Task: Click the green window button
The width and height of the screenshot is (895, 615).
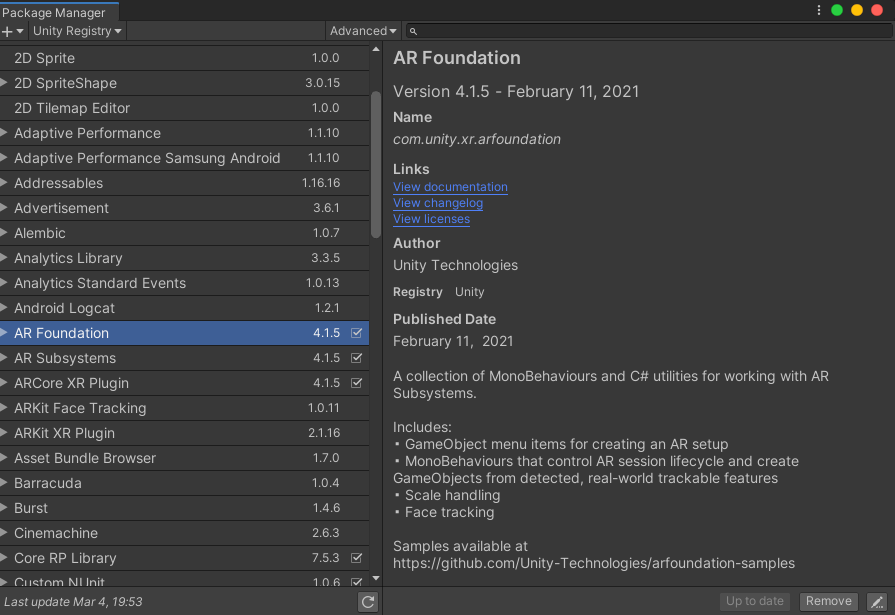Action: click(x=837, y=10)
